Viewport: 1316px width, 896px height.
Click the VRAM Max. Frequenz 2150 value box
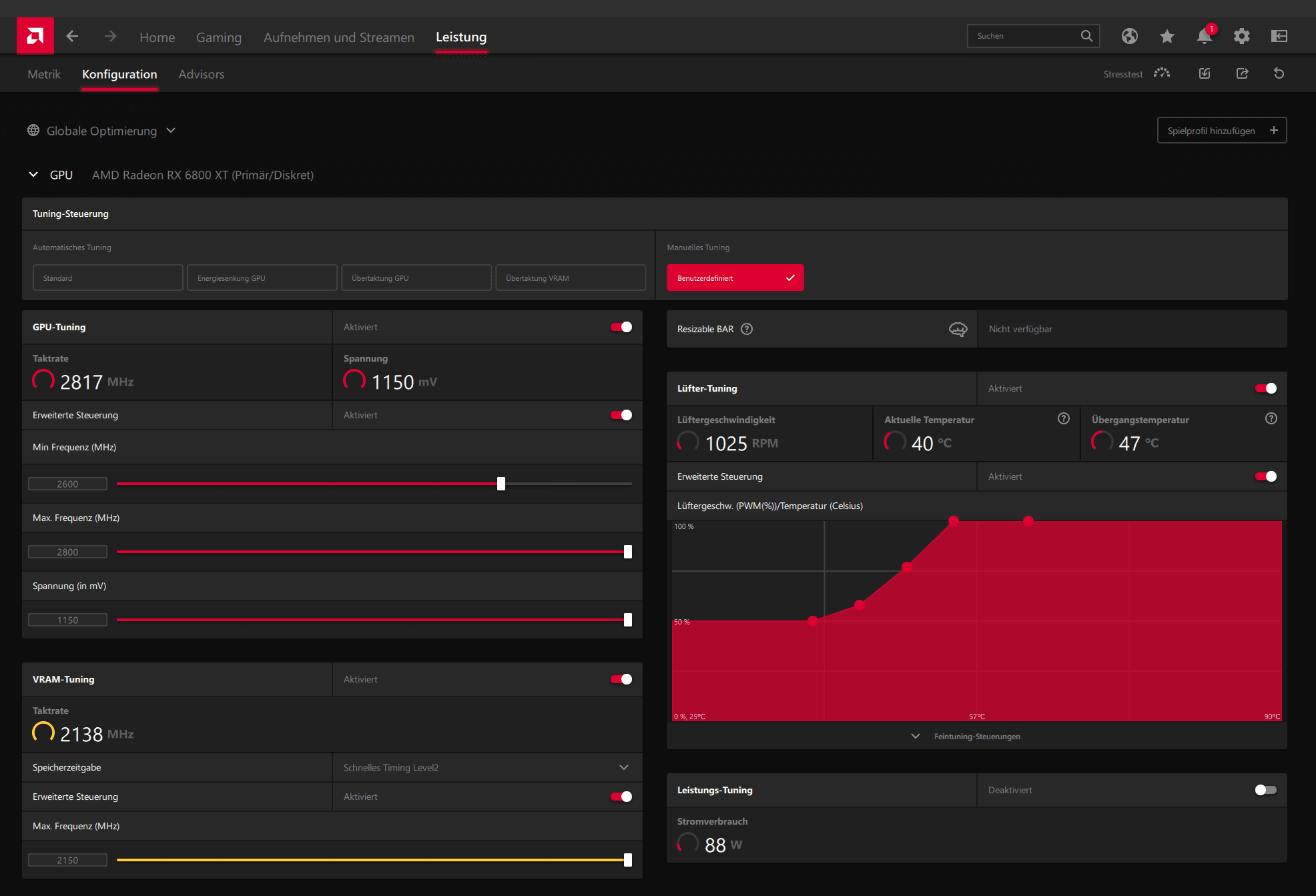[x=67, y=860]
